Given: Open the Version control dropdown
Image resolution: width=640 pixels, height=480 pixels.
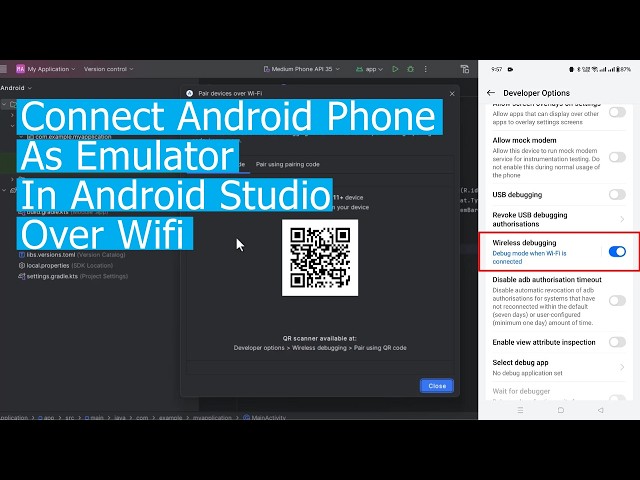Looking at the screenshot, I should (109, 69).
